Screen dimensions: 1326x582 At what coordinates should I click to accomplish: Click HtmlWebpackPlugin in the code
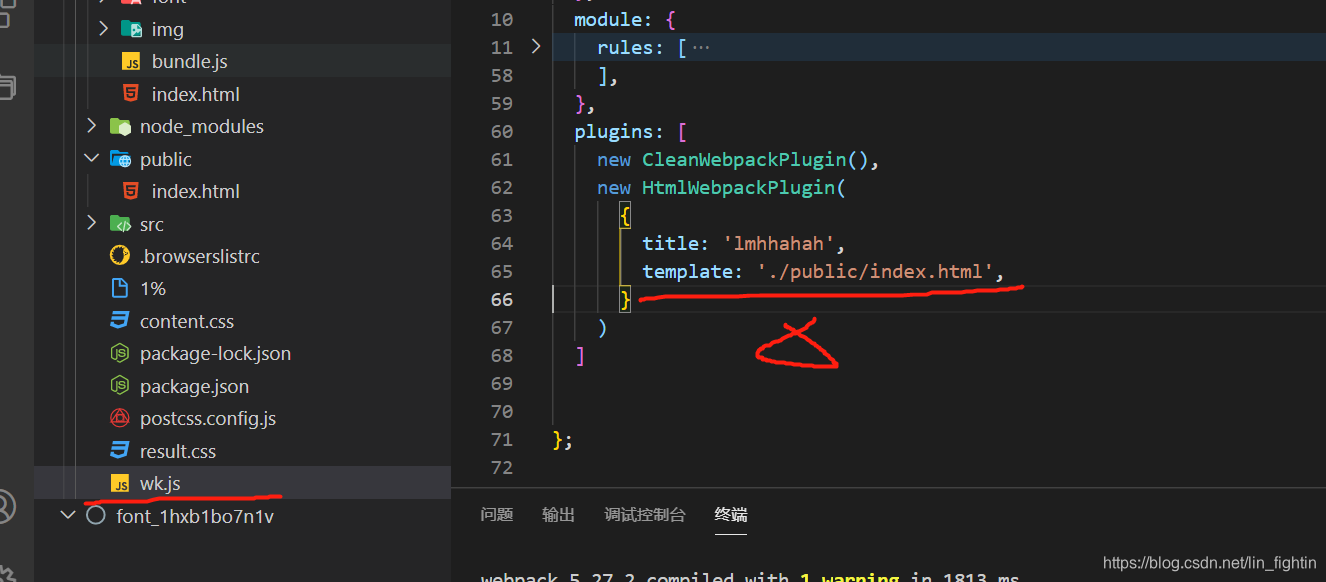(x=739, y=187)
